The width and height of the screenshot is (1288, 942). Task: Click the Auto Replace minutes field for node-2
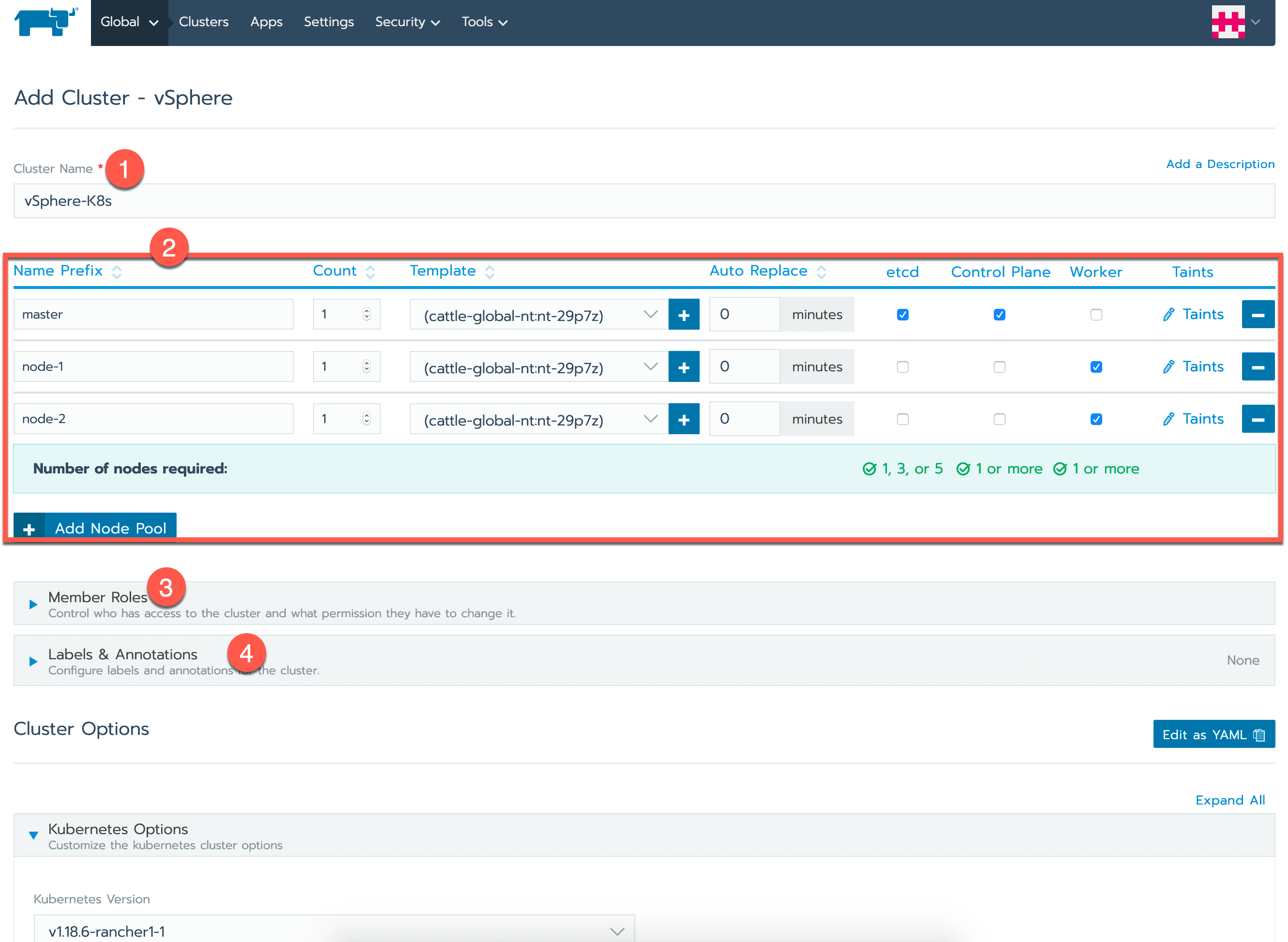point(744,419)
